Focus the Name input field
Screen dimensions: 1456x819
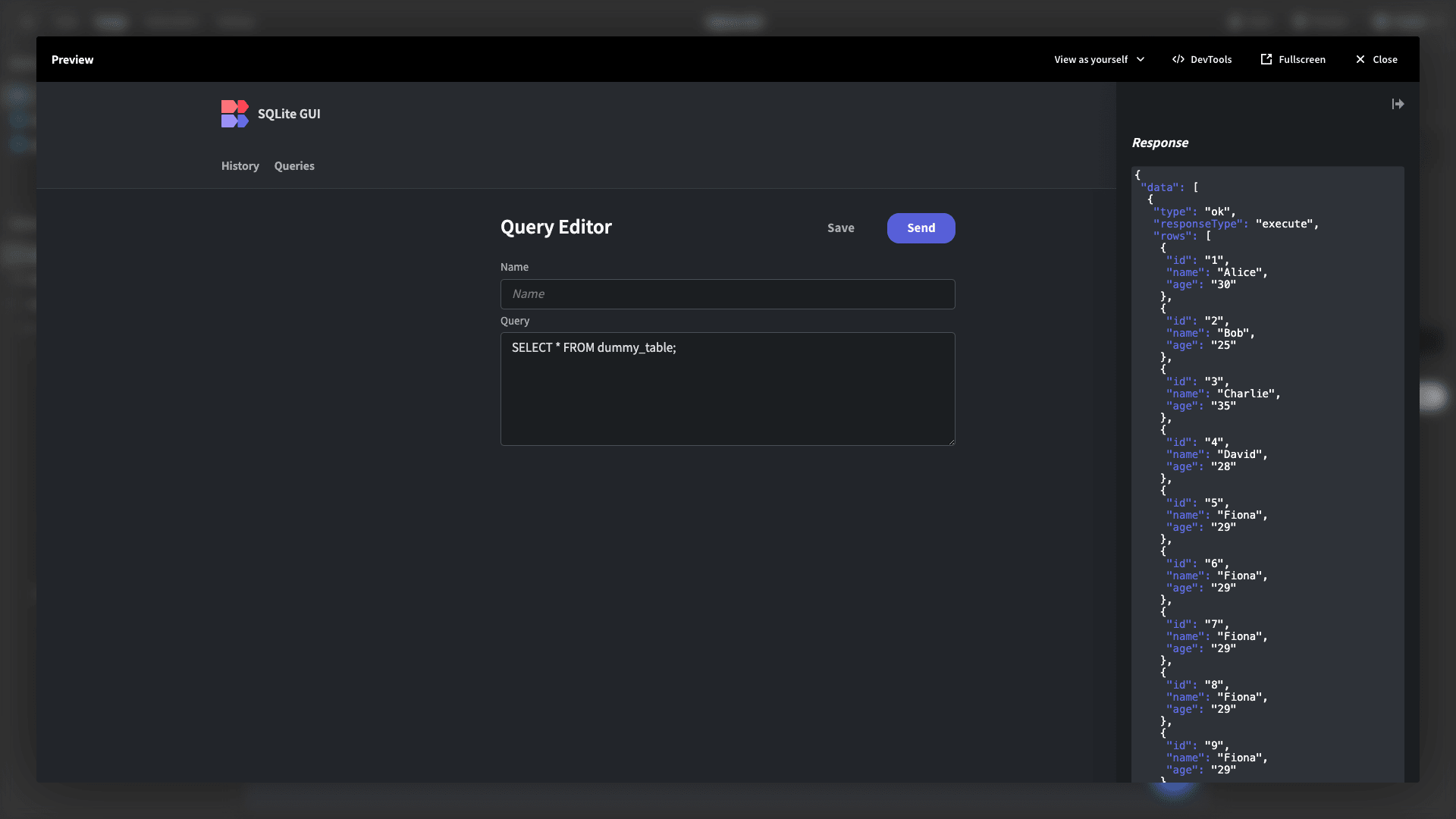tap(727, 294)
